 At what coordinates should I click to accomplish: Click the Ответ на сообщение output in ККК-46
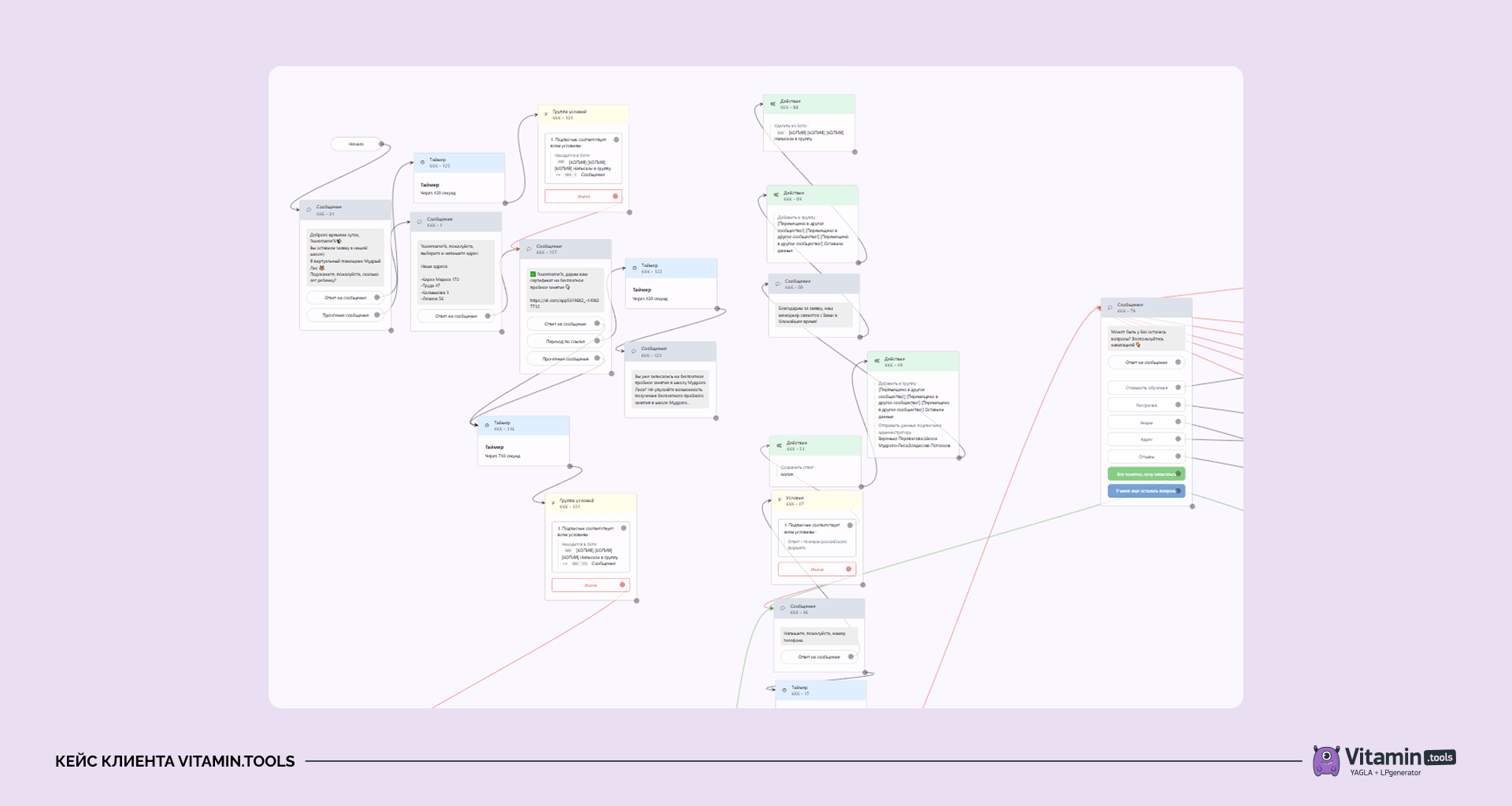click(819, 656)
